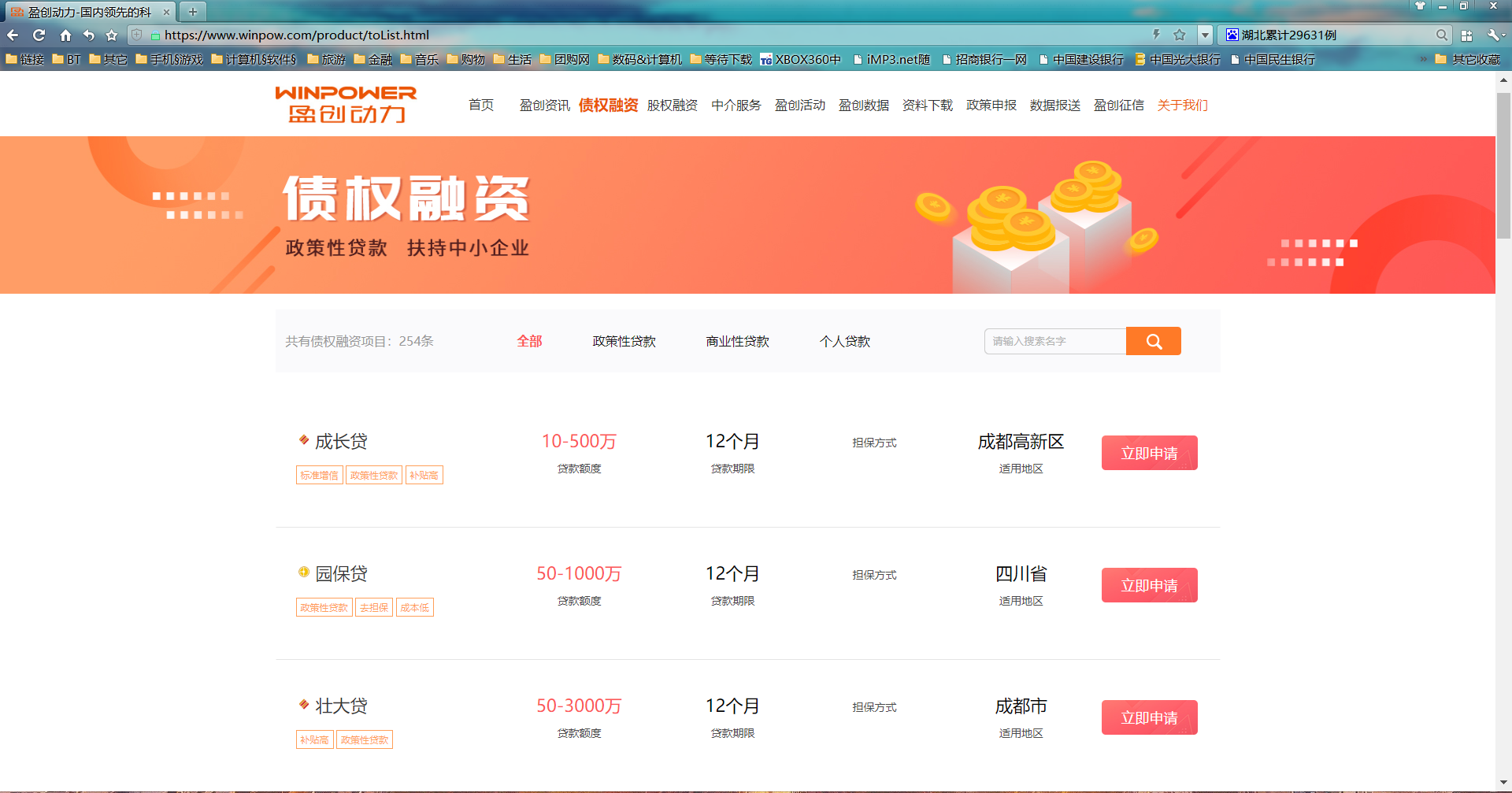1512x793 pixels.
Task: Open the extensions grid icon
Action: click(1466, 35)
